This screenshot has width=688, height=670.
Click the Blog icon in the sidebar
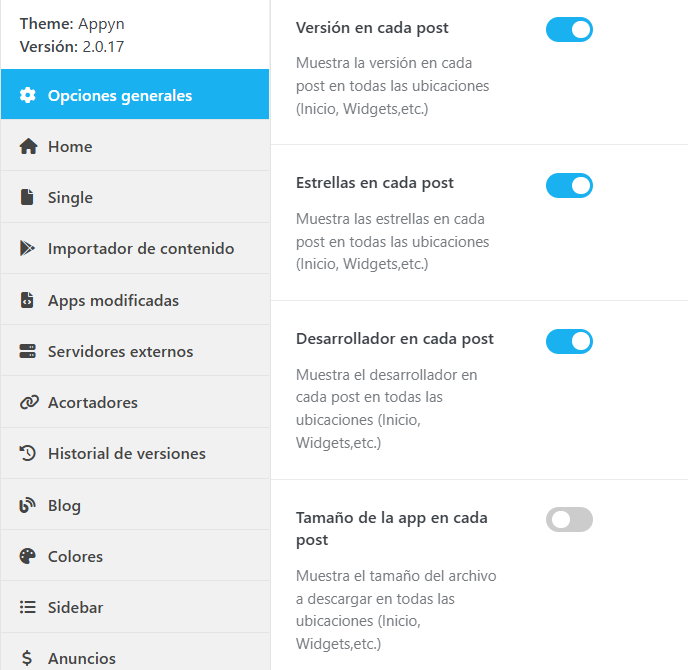[x=28, y=505]
